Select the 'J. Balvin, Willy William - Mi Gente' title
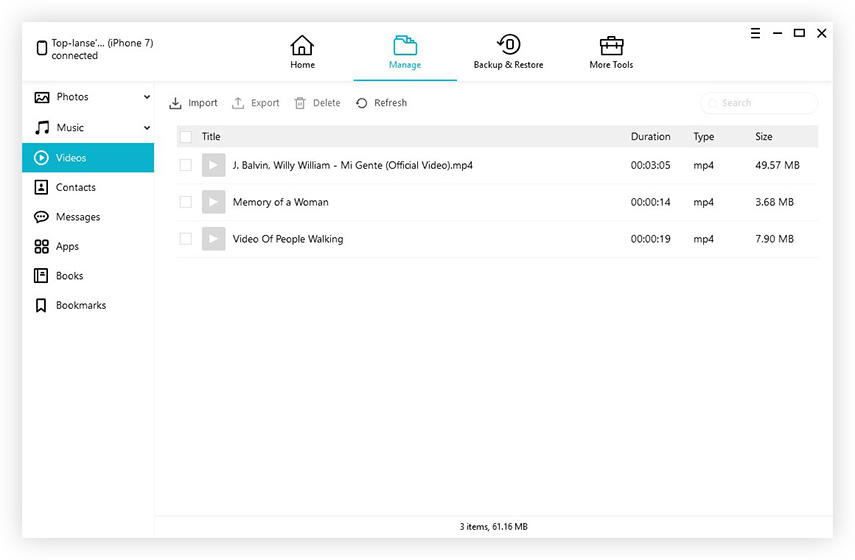Image resolution: width=855 pixels, height=560 pixels. coord(353,165)
